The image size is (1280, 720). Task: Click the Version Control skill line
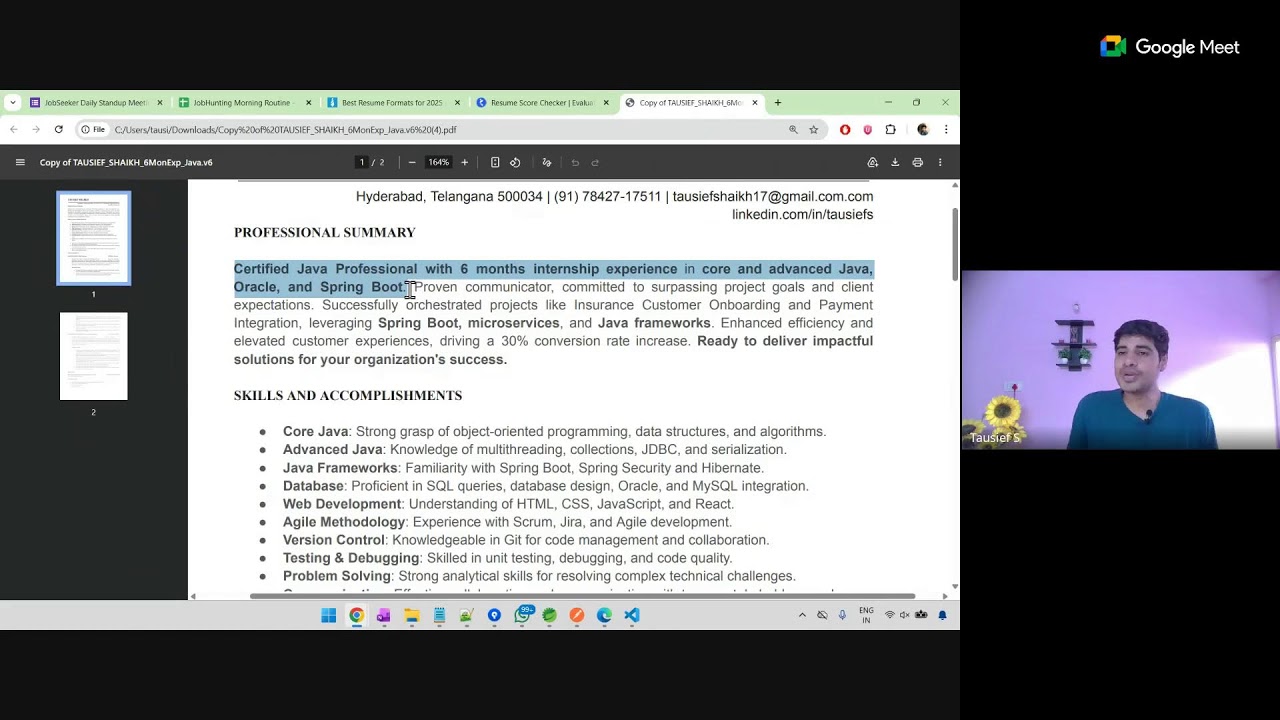pos(526,540)
